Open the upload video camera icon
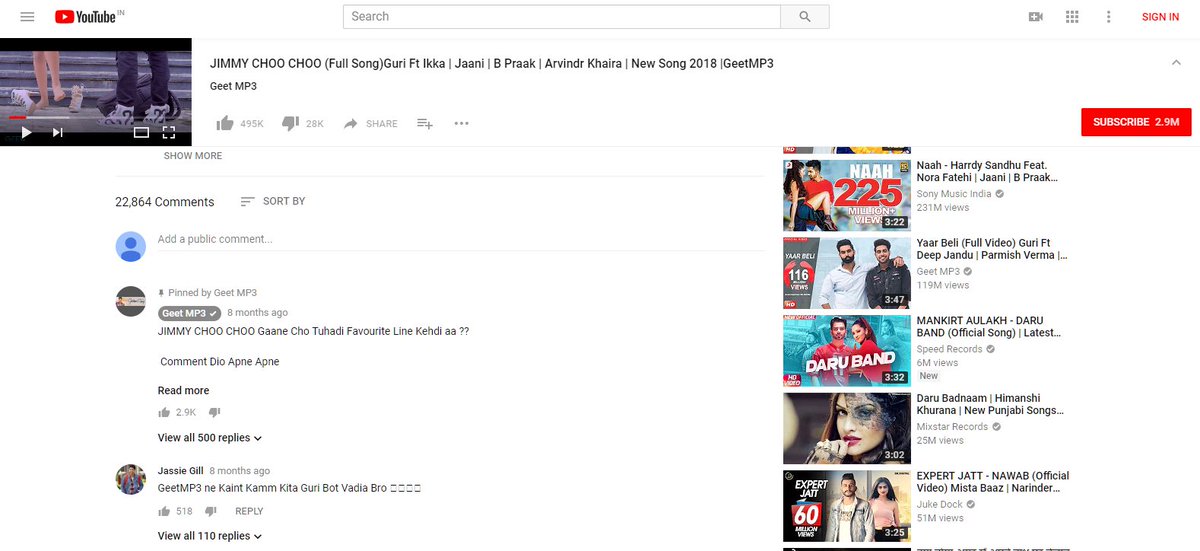Screen dimensions: 1200x551 point(1036,17)
